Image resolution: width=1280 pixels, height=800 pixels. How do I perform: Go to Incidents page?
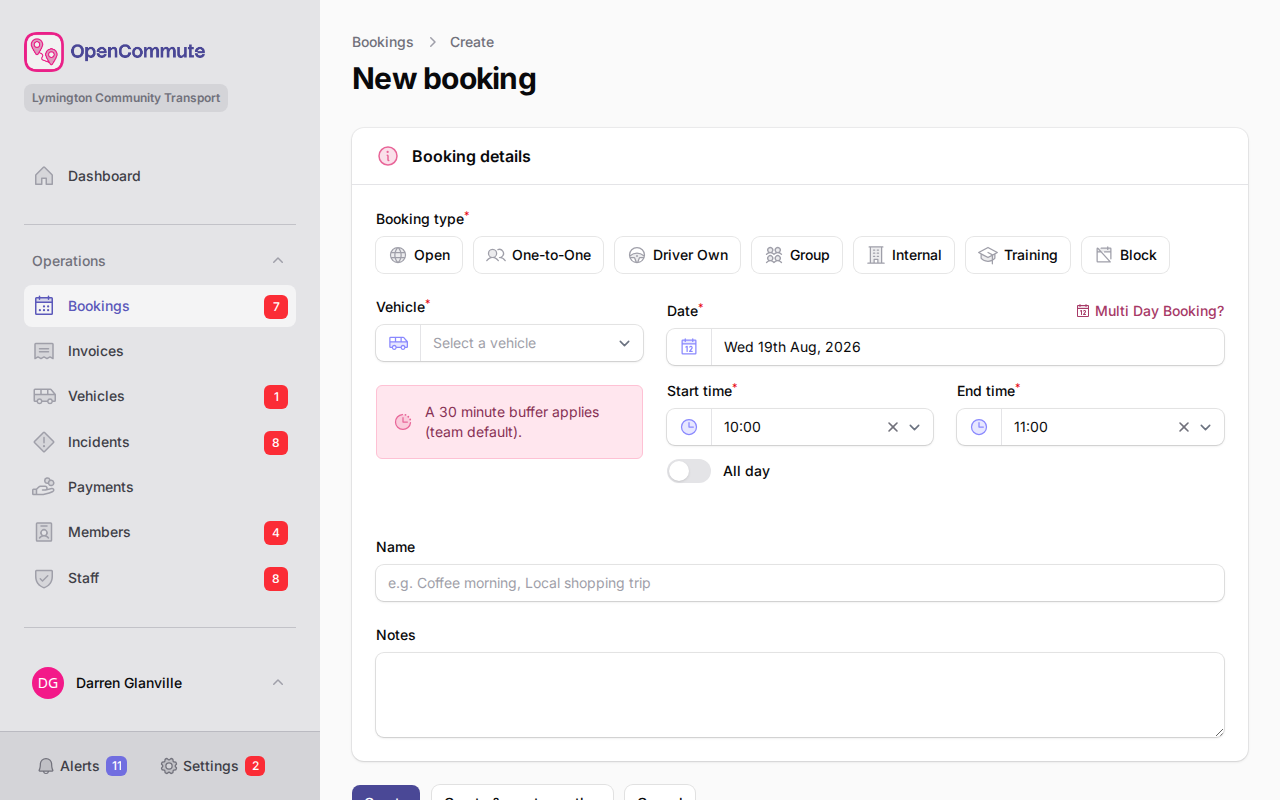coord(160,442)
